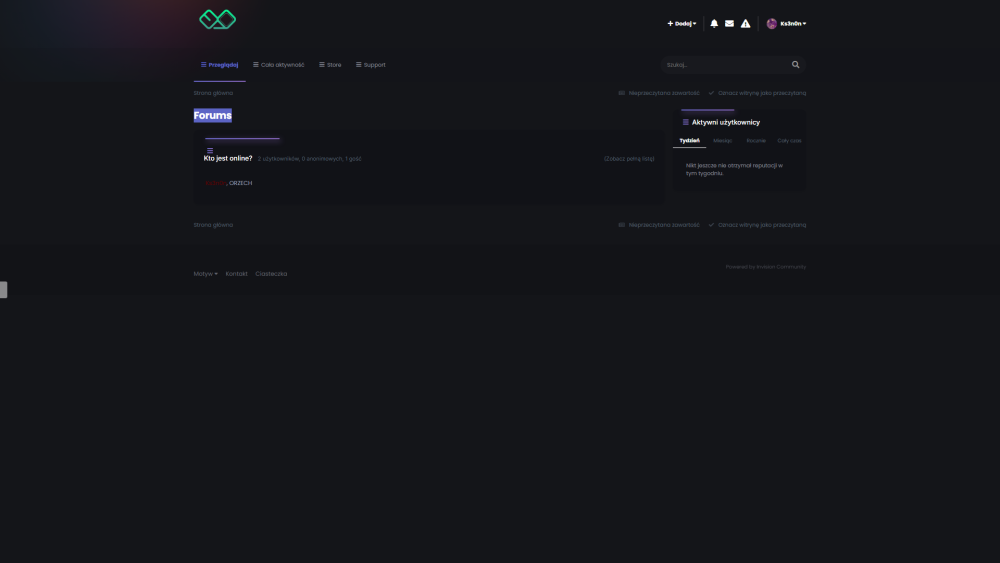Click into the Szukaj search field

[x=726, y=64]
